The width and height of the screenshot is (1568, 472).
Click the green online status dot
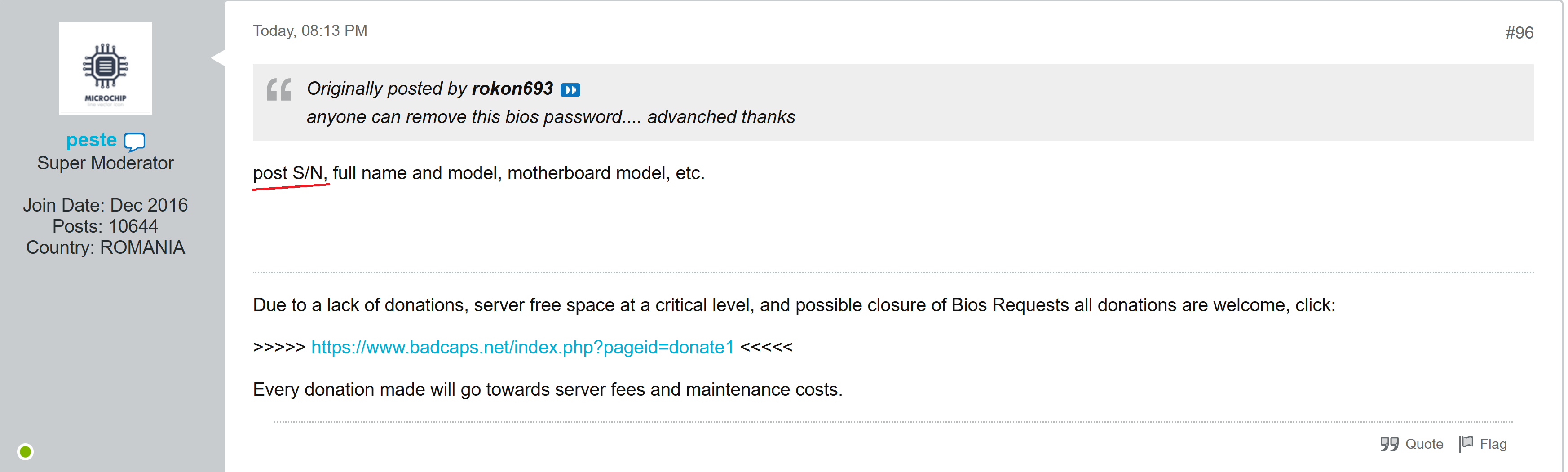(26, 451)
